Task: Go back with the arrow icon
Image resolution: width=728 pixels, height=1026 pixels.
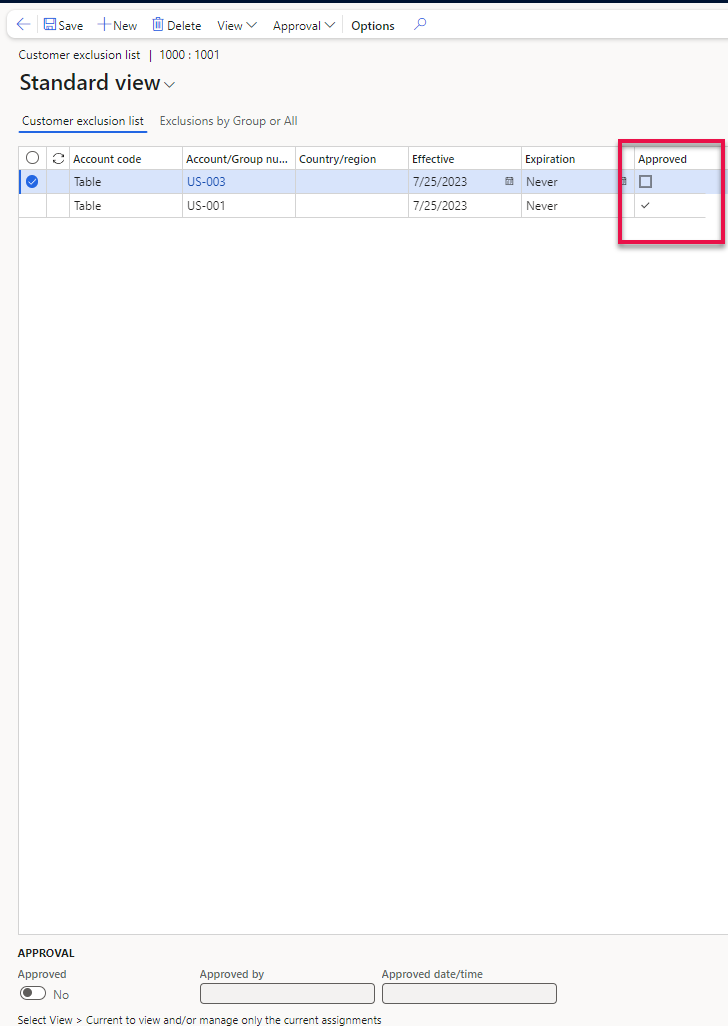Action: [24, 25]
